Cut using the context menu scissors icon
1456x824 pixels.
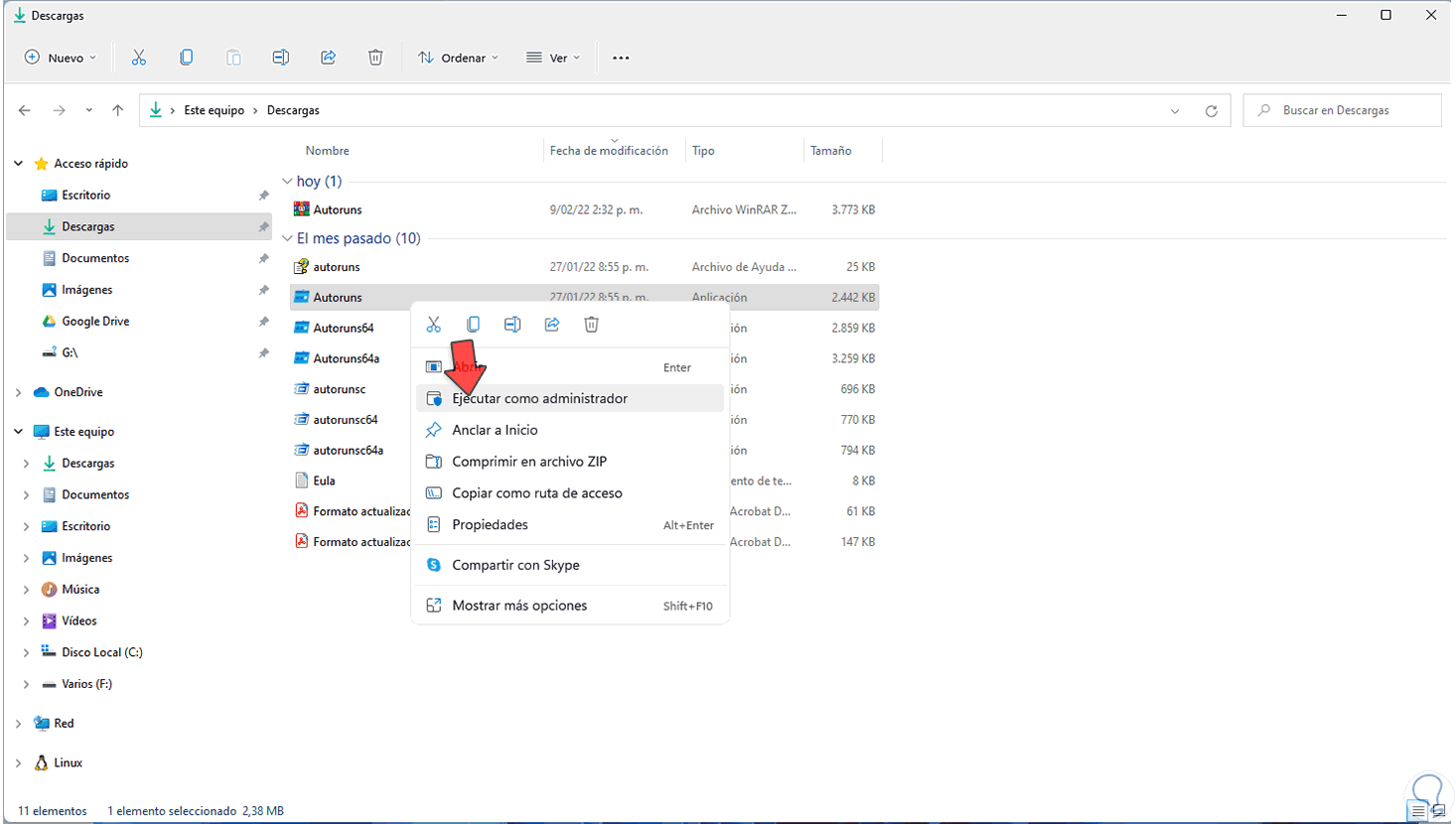click(x=434, y=325)
